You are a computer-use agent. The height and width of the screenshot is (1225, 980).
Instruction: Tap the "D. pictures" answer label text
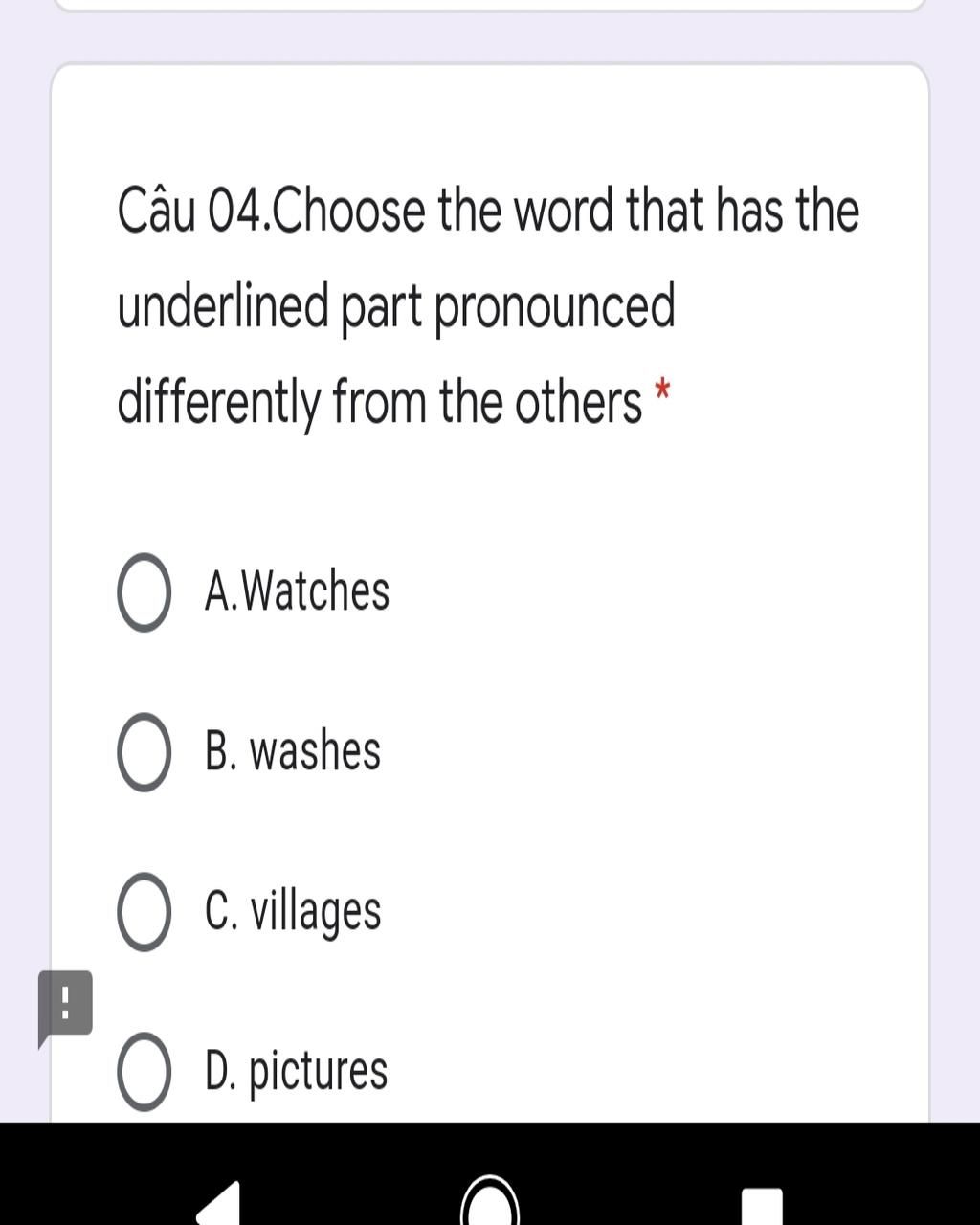tap(296, 1071)
